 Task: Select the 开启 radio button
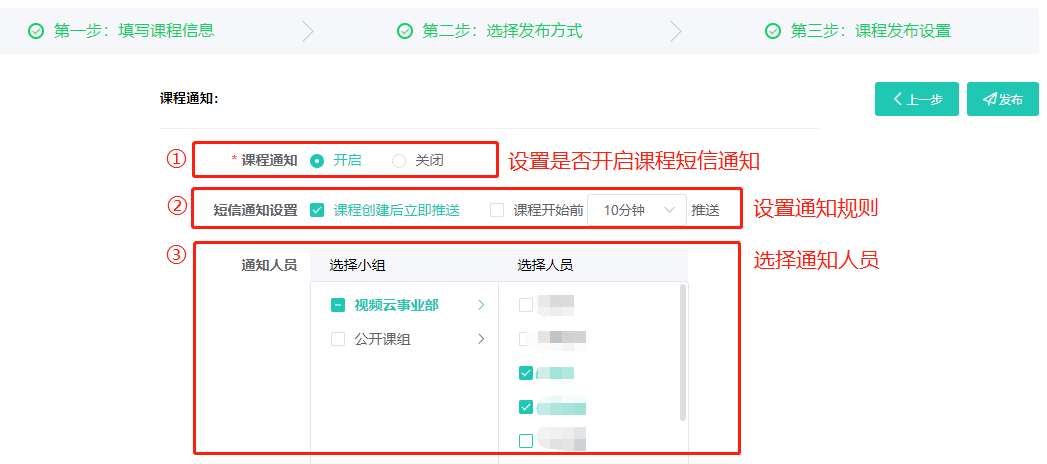tap(318, 161)
